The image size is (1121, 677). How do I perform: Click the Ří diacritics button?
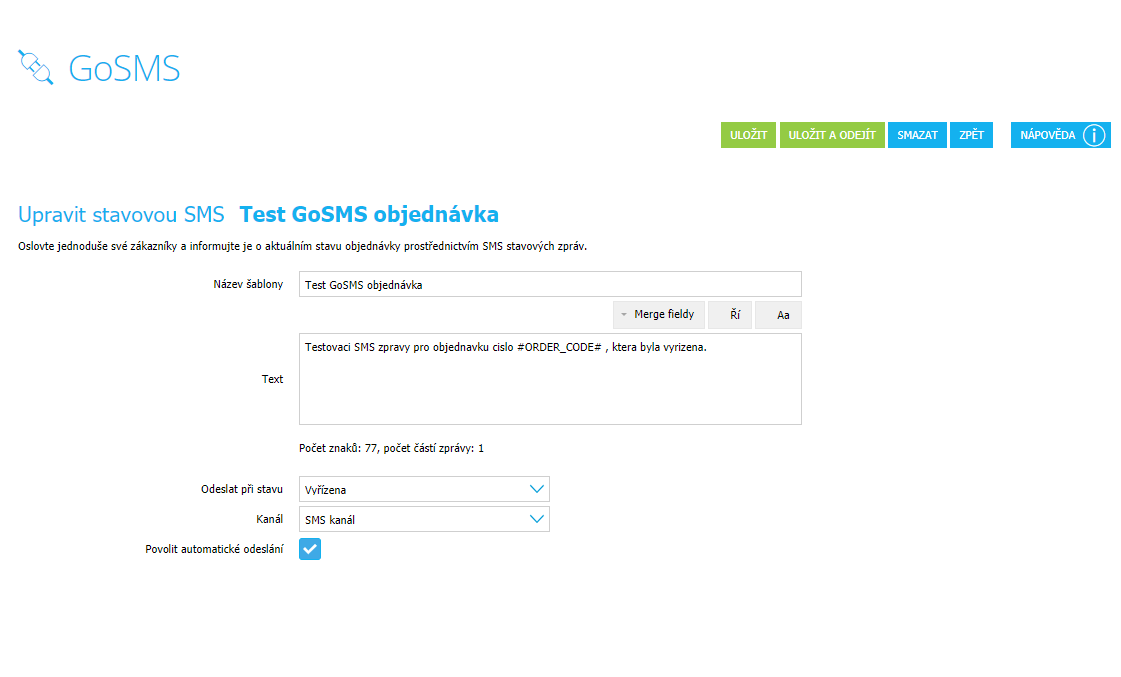tap(730, 315)
